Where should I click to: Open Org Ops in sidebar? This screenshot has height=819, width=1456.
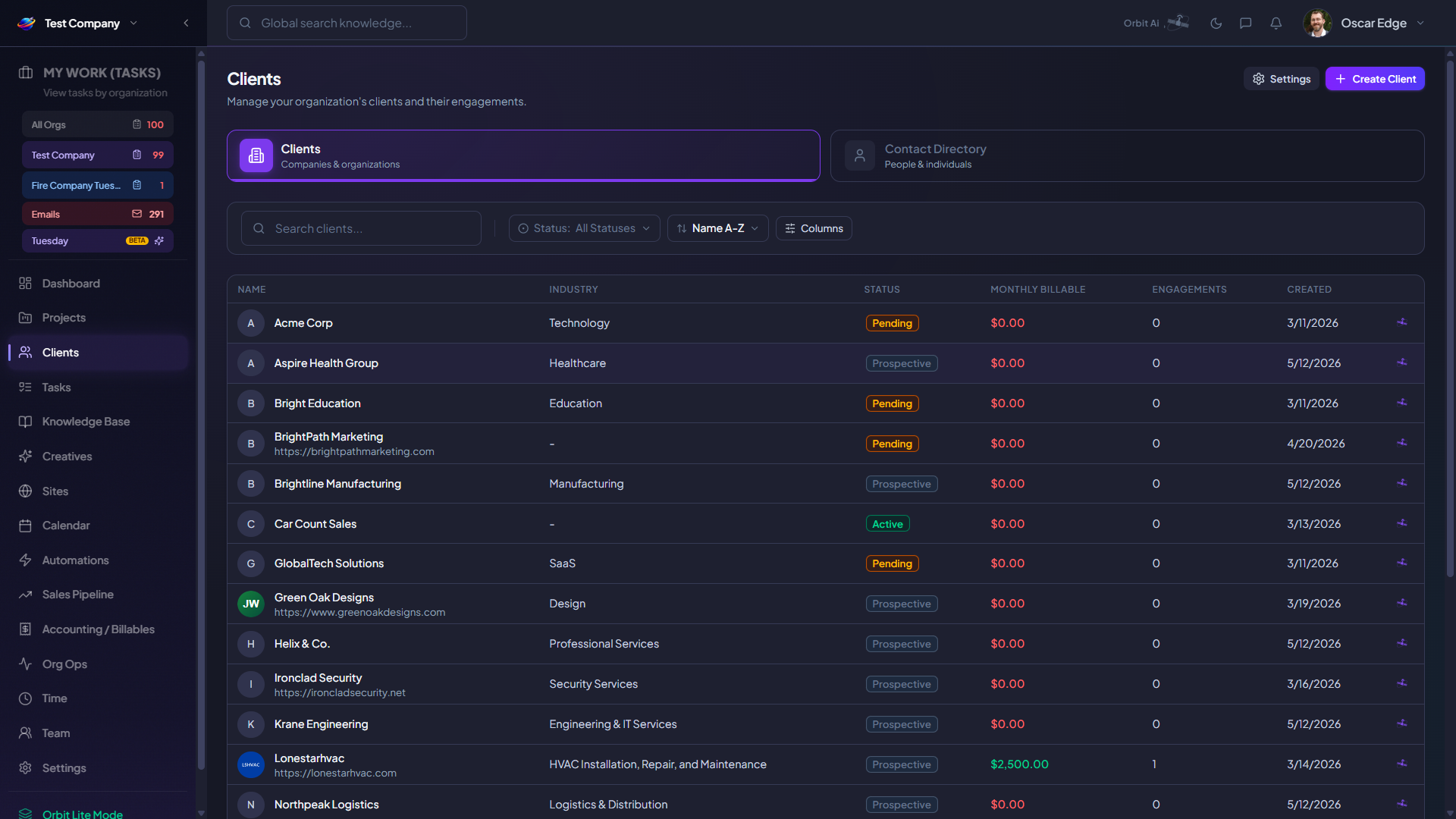[98, 664]
